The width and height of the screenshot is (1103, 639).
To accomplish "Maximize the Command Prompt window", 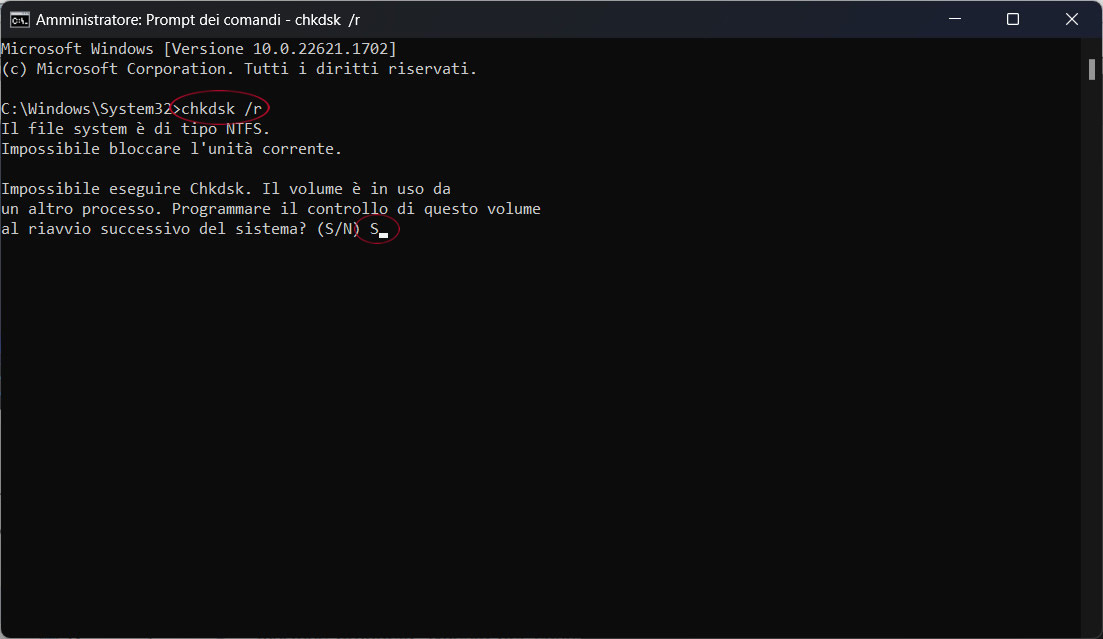I will [1013, 19].
